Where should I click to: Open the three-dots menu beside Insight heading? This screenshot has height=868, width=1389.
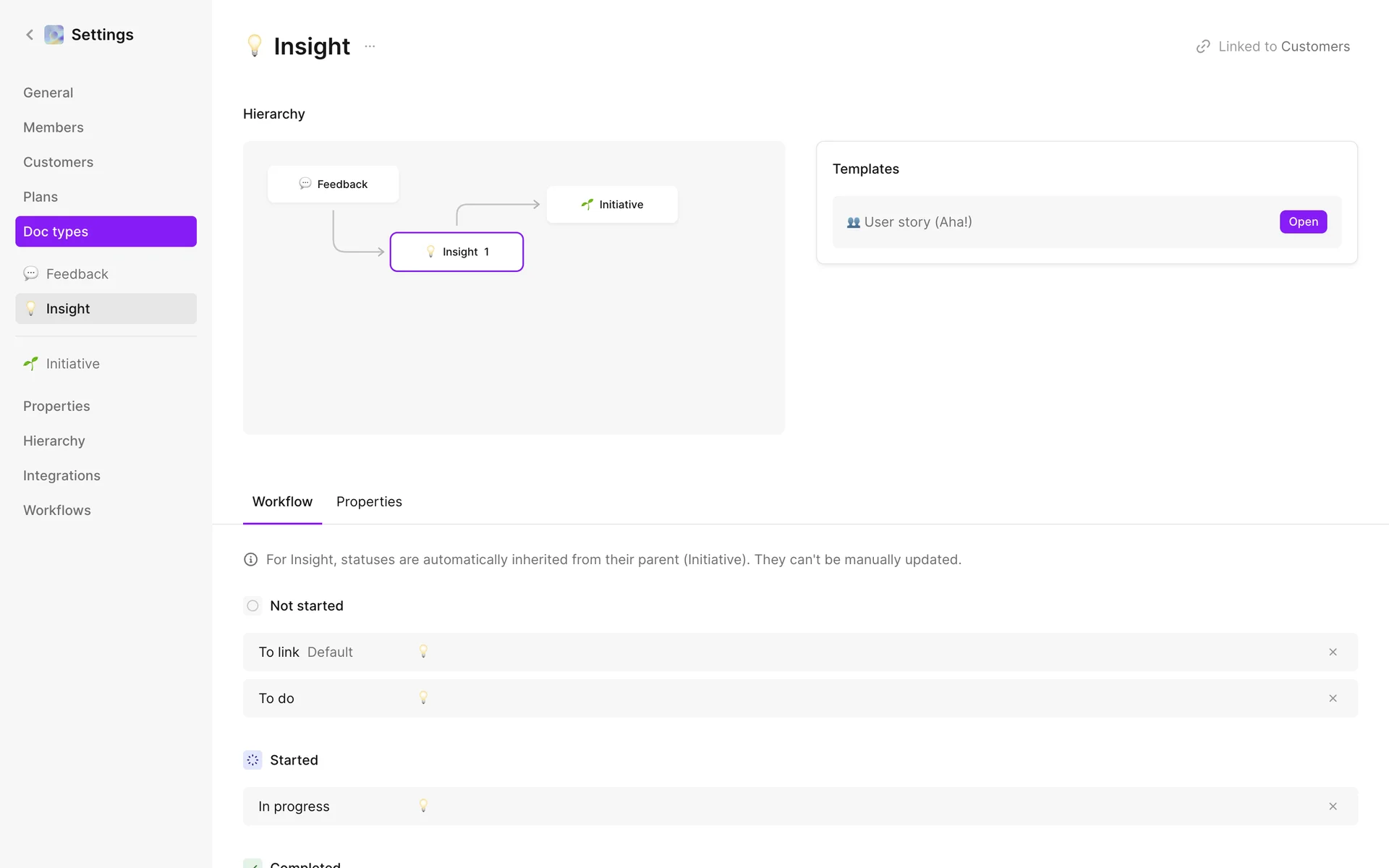370,46
